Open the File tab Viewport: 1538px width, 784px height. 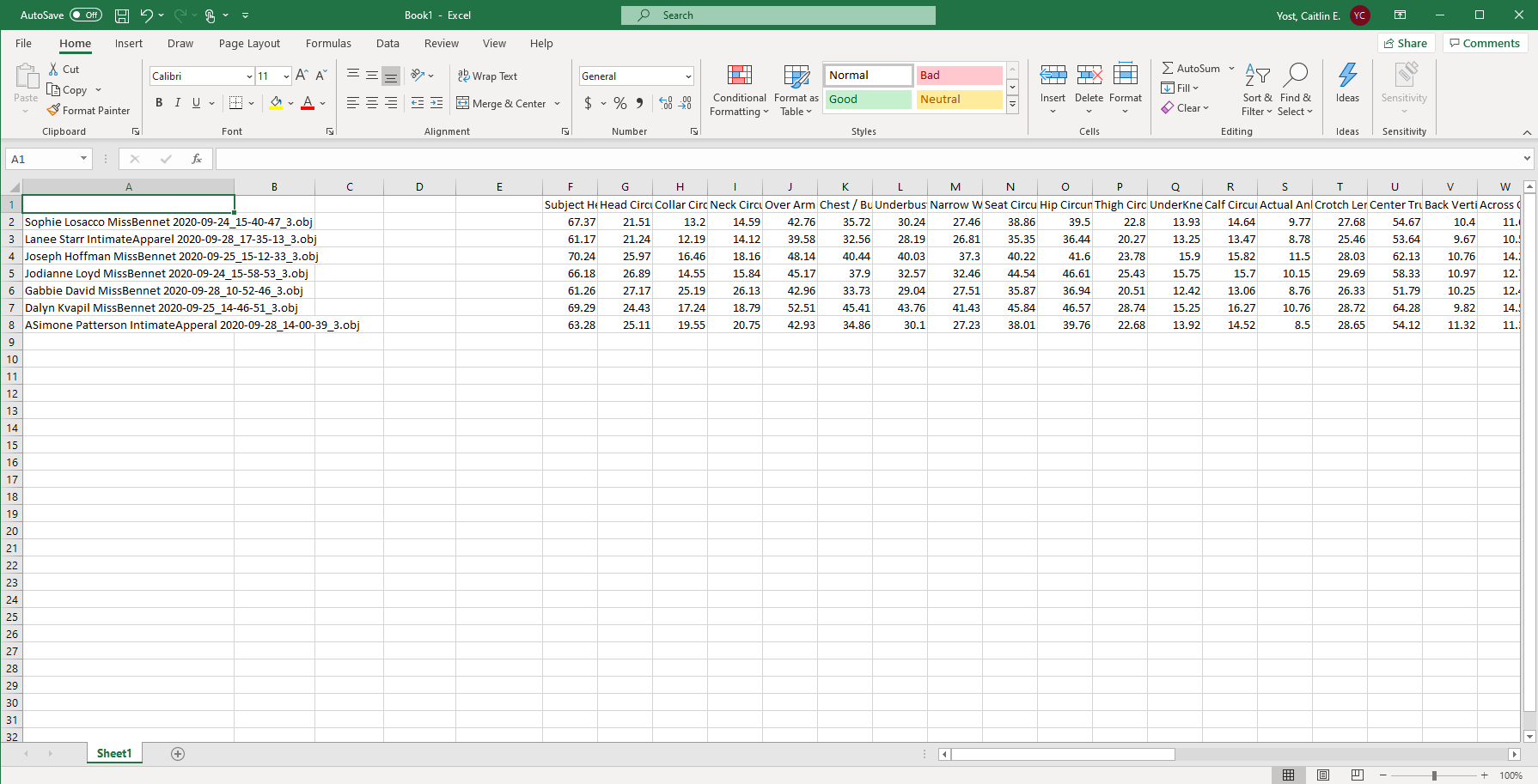(23, 43)
